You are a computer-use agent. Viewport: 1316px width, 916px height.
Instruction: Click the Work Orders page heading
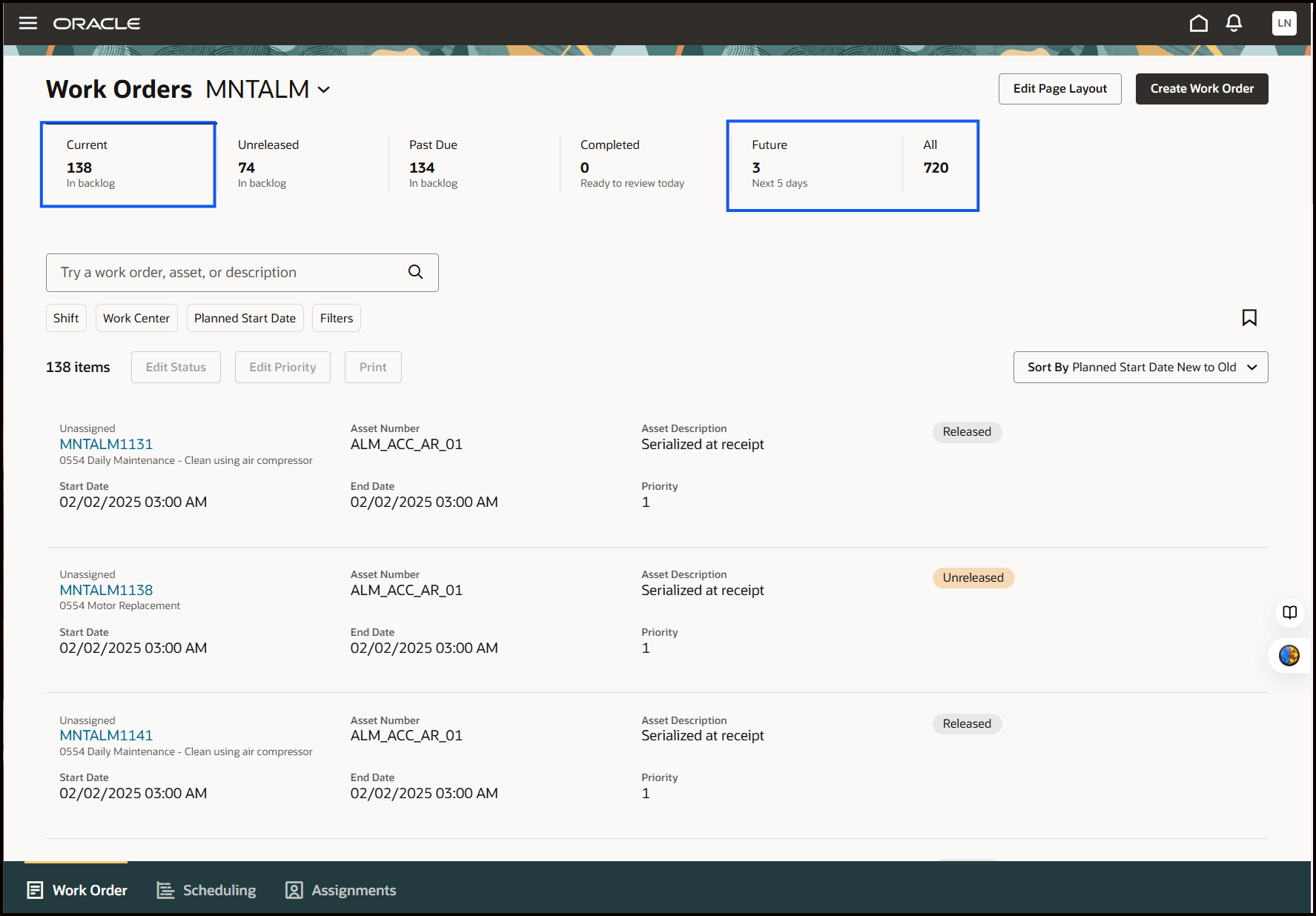pos(119,90)
